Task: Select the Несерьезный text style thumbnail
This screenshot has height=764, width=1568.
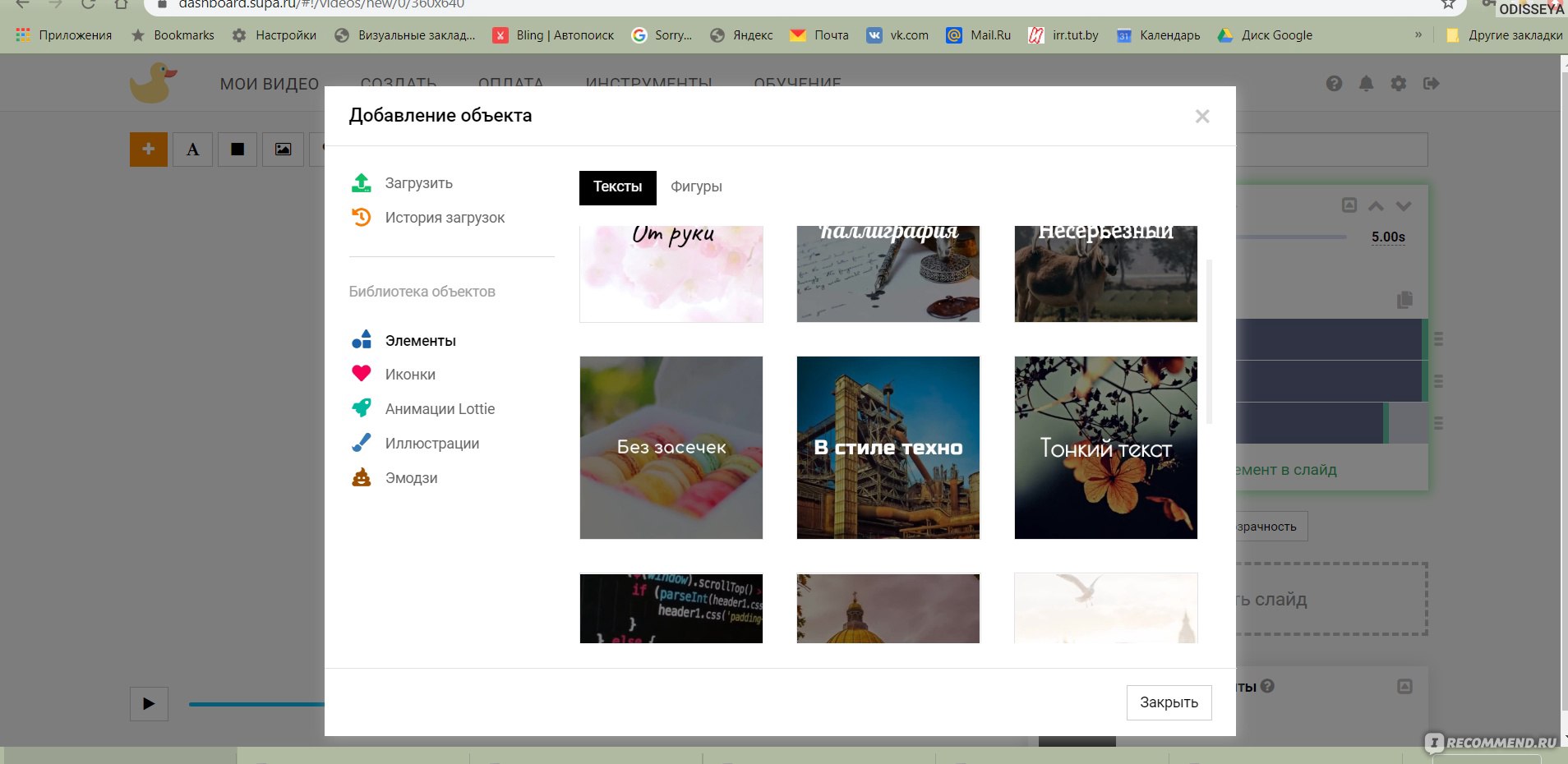Action: pos(1106,274)
